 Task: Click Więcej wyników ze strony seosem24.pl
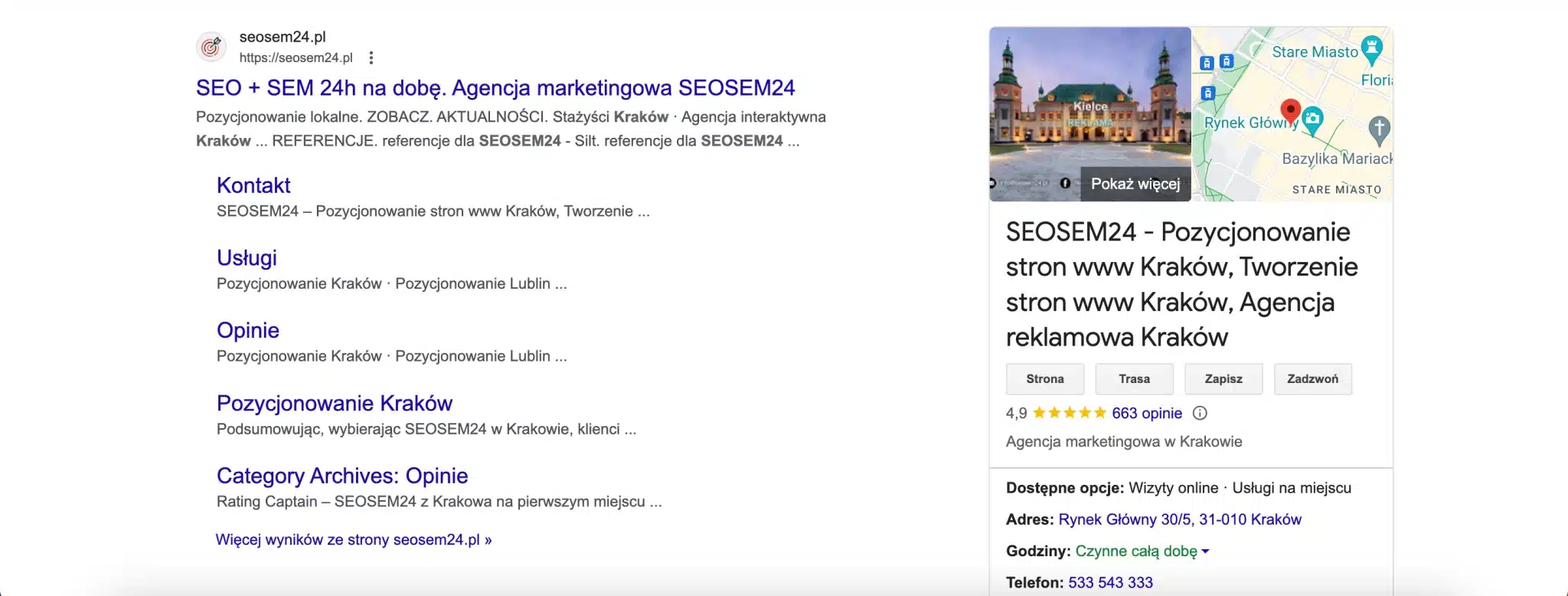tap(354, 540)
